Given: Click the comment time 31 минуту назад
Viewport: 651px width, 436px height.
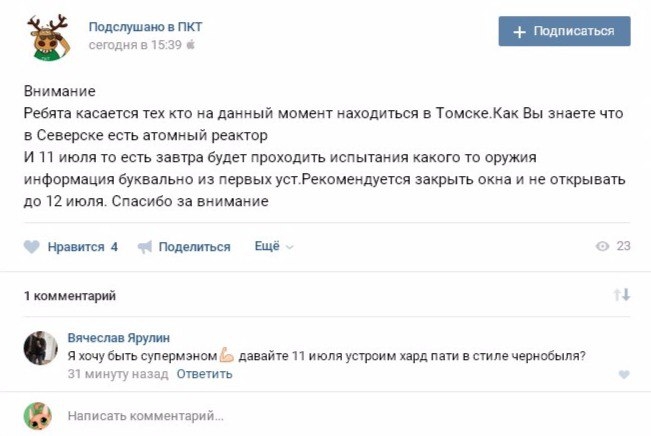Looking at the screenshot, I should [118, 374].
